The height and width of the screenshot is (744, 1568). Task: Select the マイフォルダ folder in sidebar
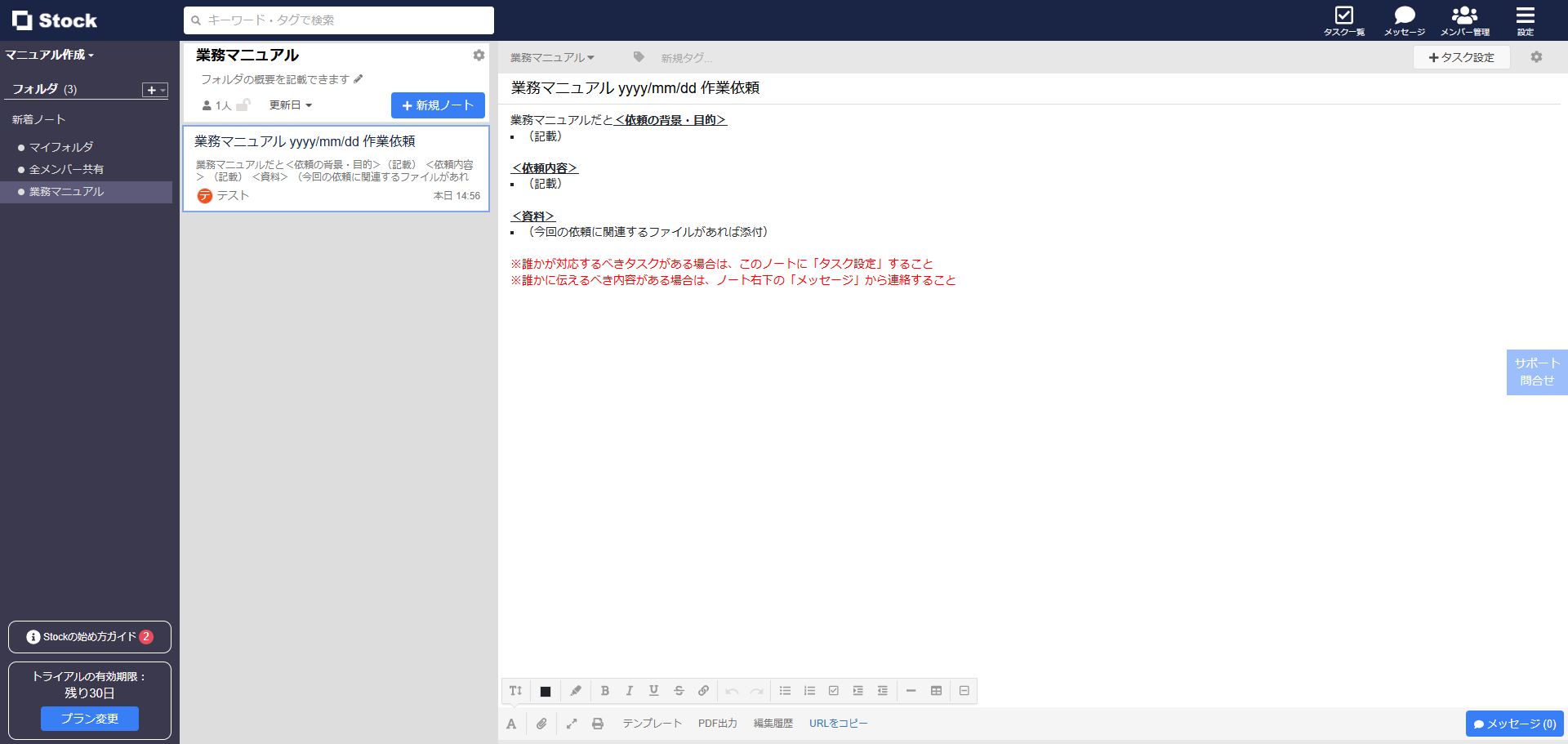point(61,147)
